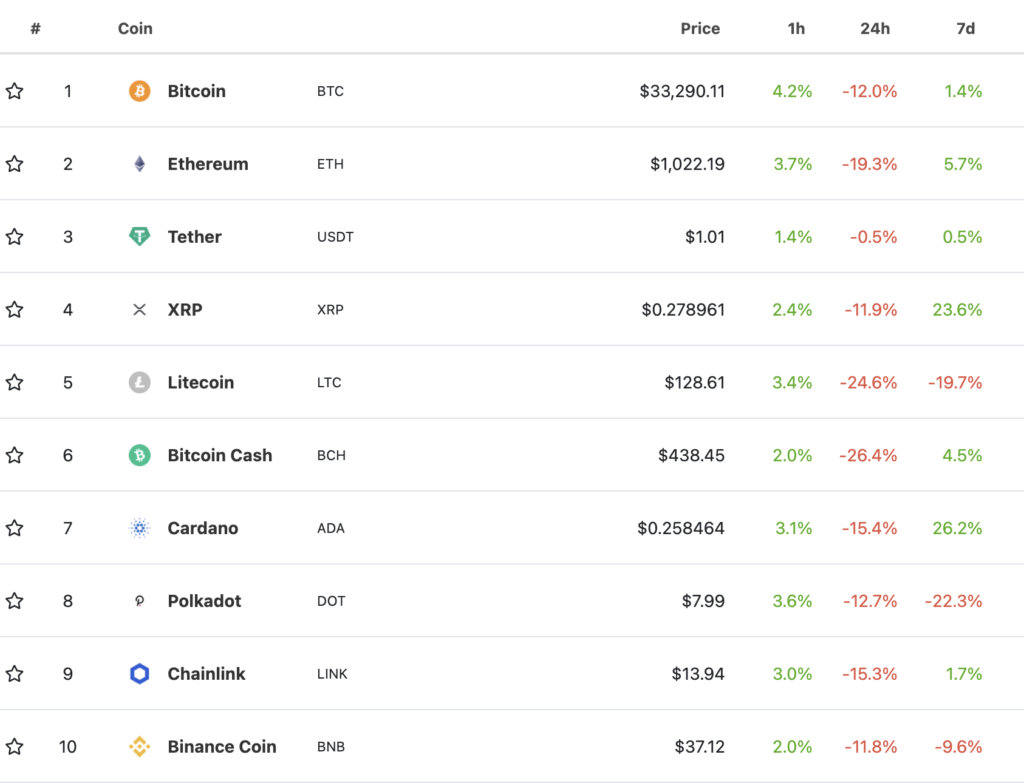The image size is (1024, 783).
Task: Star Polkadot to add it to watchlist
Action: pos(15,601)
